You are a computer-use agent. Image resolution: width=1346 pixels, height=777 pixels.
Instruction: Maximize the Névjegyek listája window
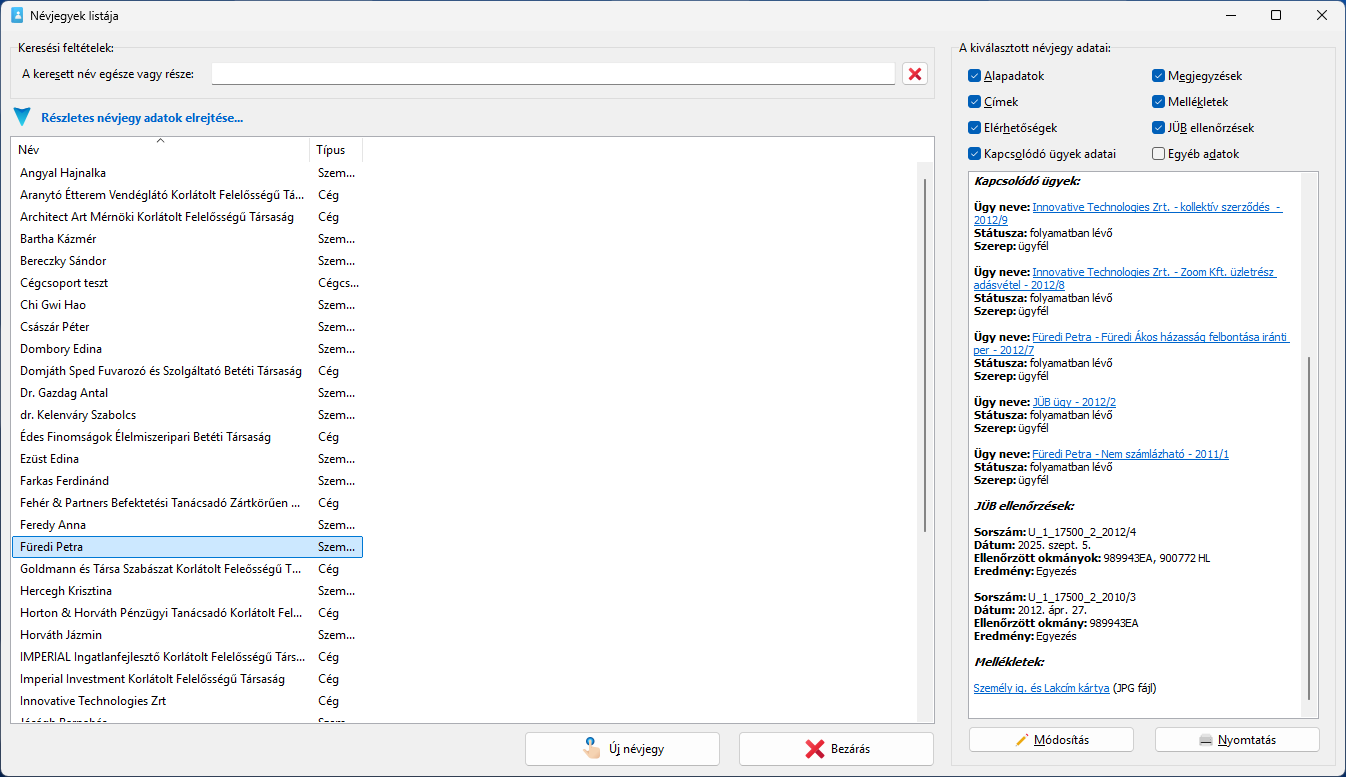[x=1276, y=16]
